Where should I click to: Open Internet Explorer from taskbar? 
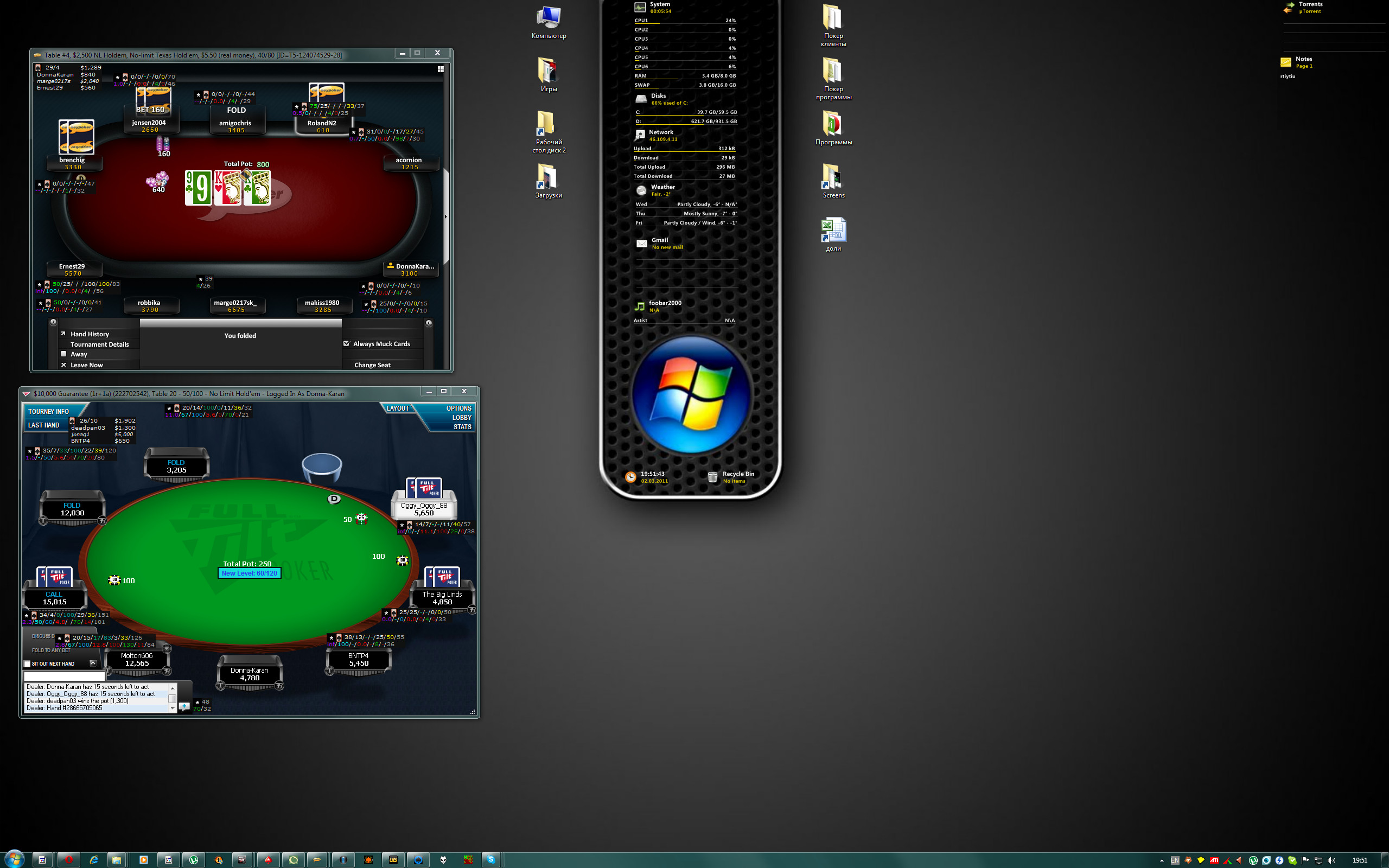[x=93, y=859]
